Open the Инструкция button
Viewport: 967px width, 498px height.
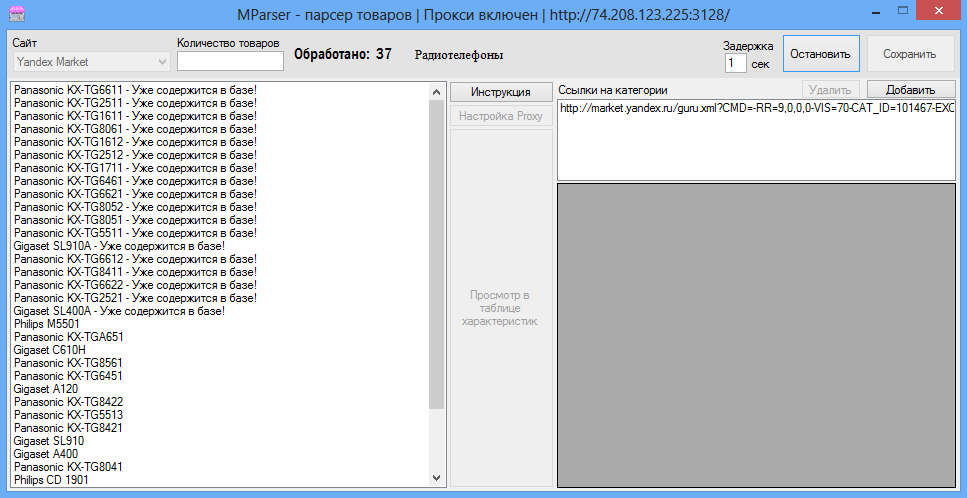pos(501,92)
